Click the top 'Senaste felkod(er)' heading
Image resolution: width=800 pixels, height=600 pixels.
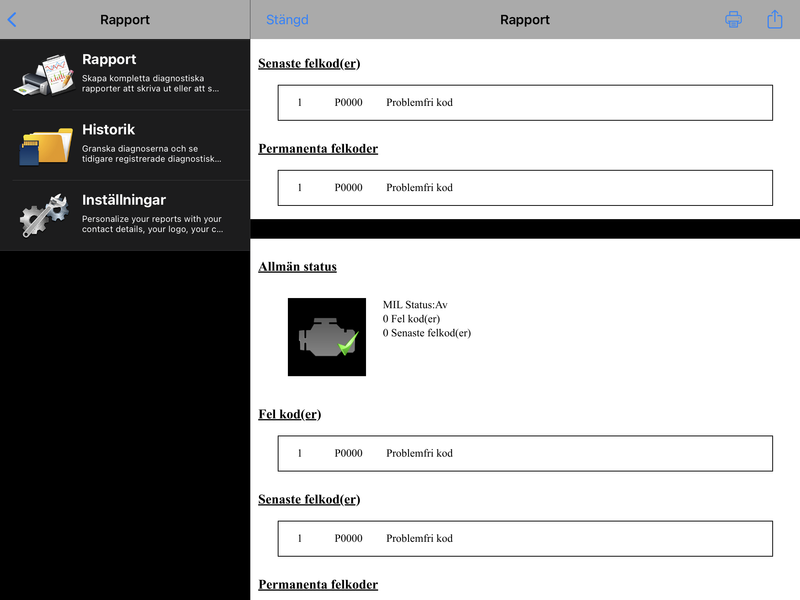tap(309, 63)
